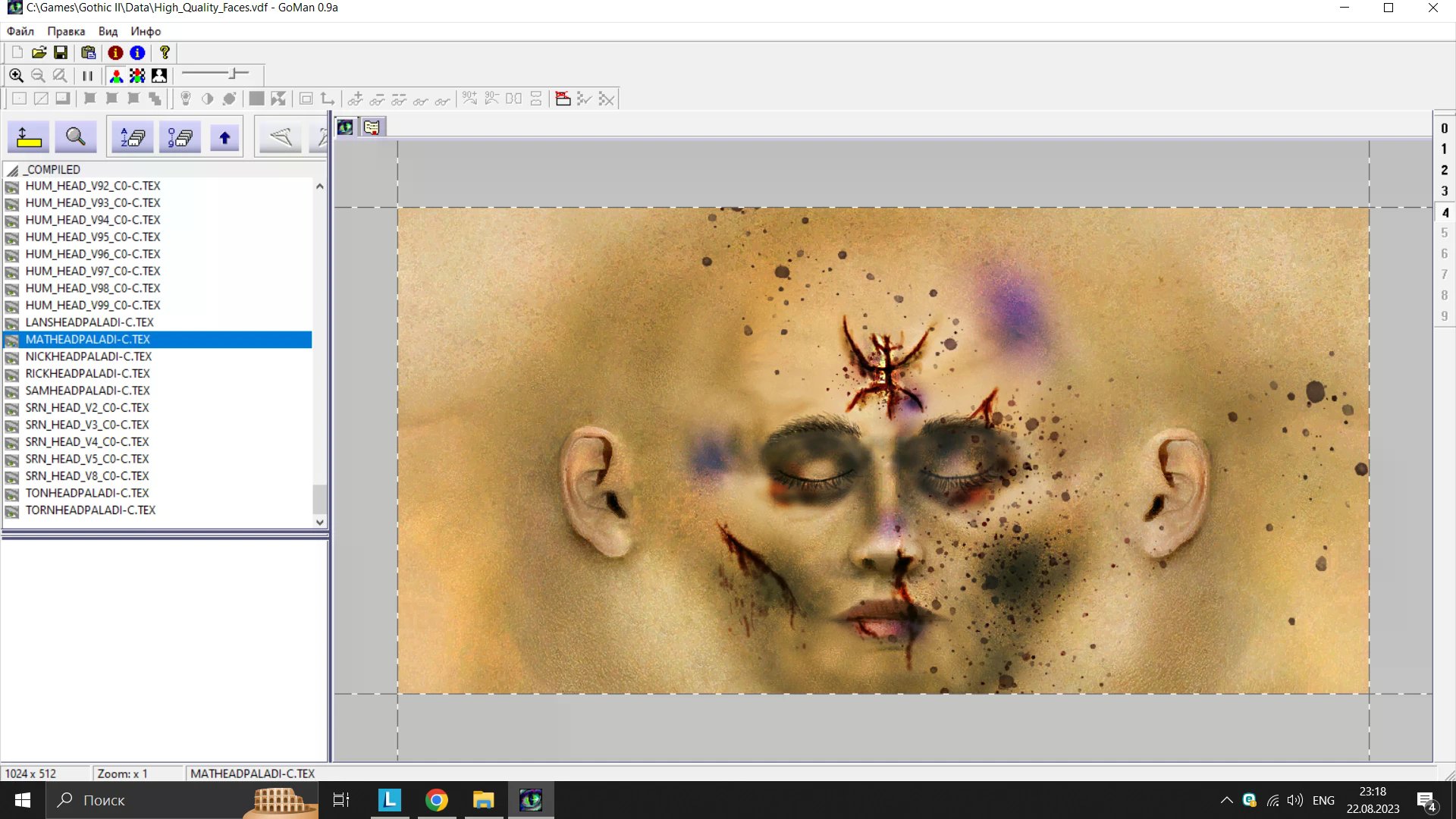Viewport: 1456px width, 819px height.
Task: Toggle the black-and-white alpha mask view icon
Action: (159, 76)
